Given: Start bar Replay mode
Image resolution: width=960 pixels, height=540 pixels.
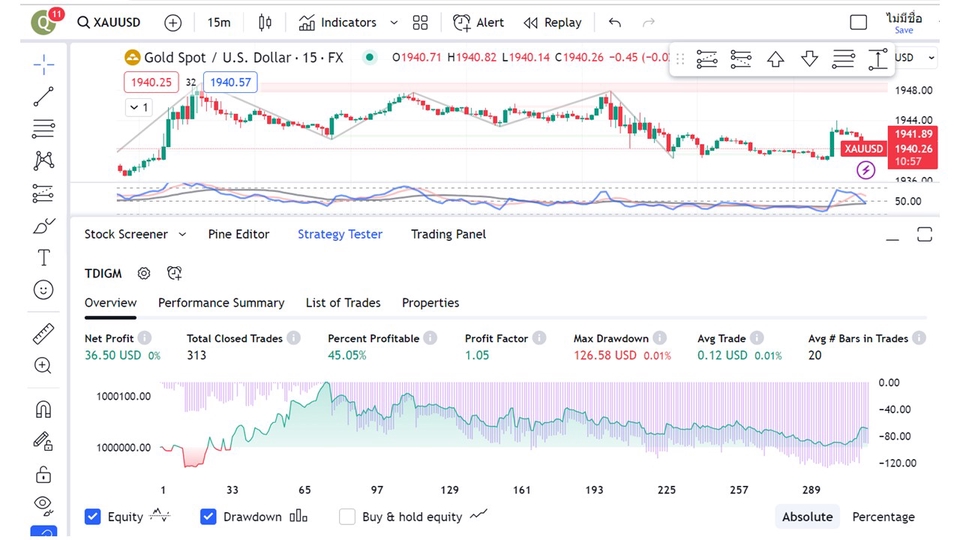Looking at the screenshot, I should [x=552, y=23].
